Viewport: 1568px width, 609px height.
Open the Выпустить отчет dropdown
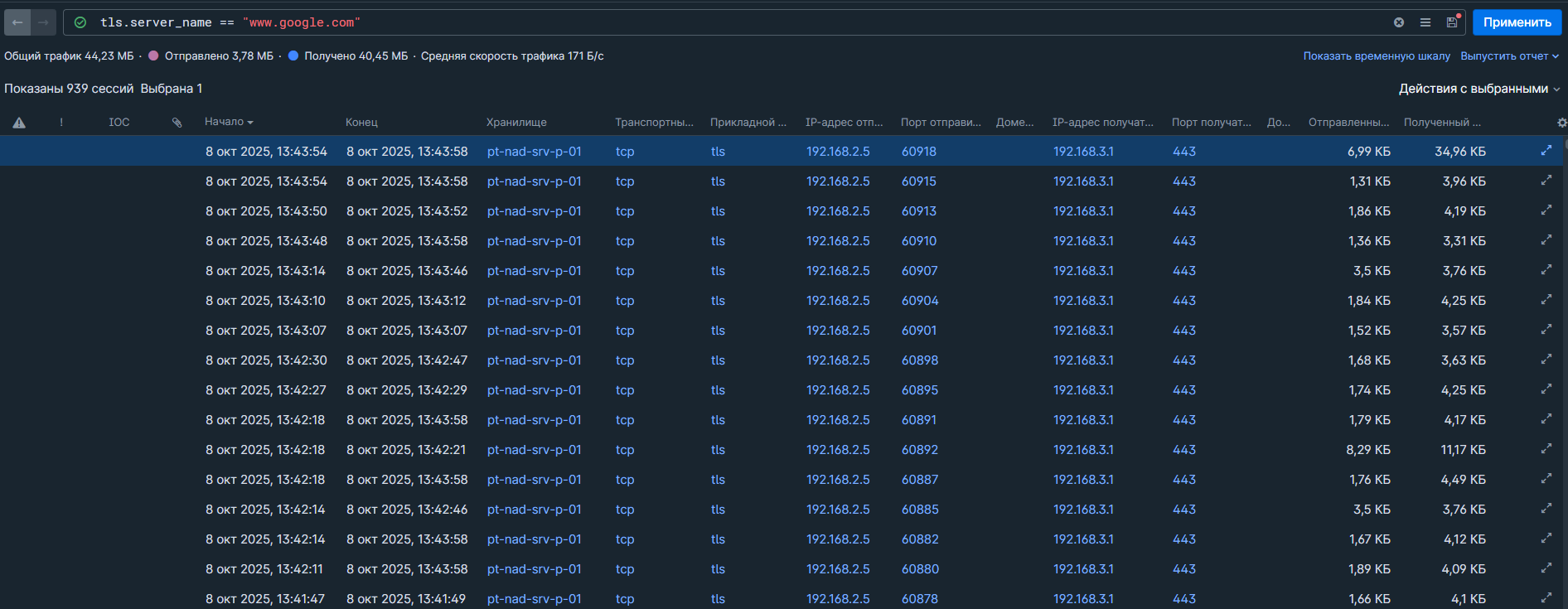(1509, 56)
